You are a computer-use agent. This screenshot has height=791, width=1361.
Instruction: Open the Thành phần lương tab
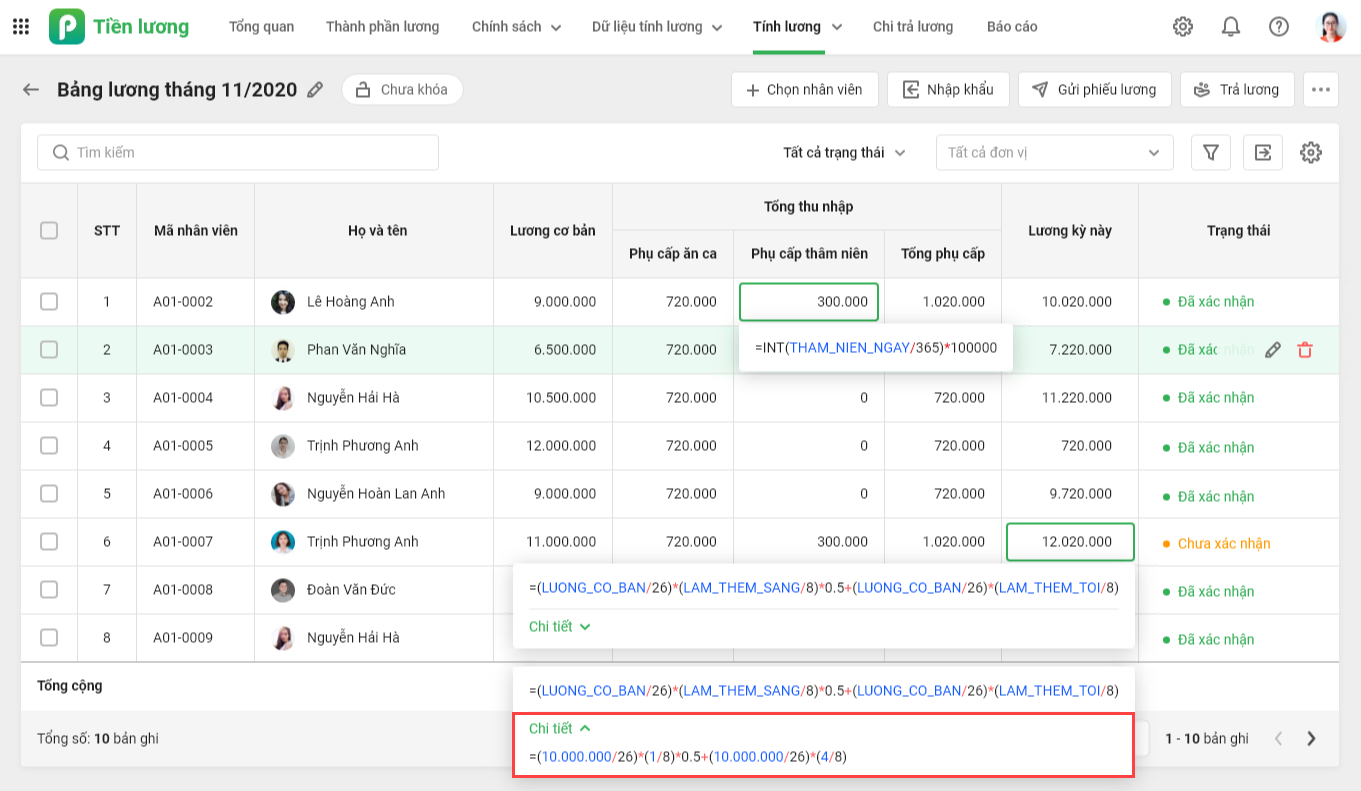382,27
